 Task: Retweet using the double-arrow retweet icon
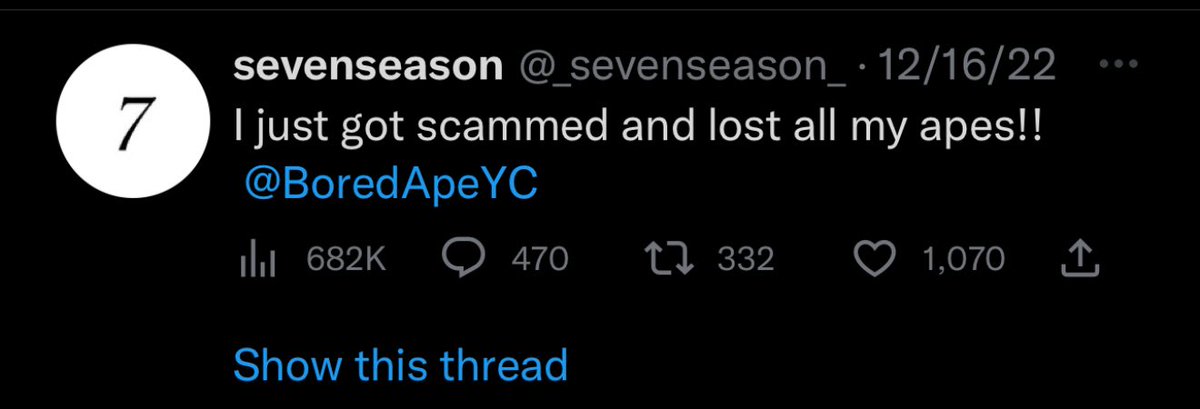pos(669,259)
